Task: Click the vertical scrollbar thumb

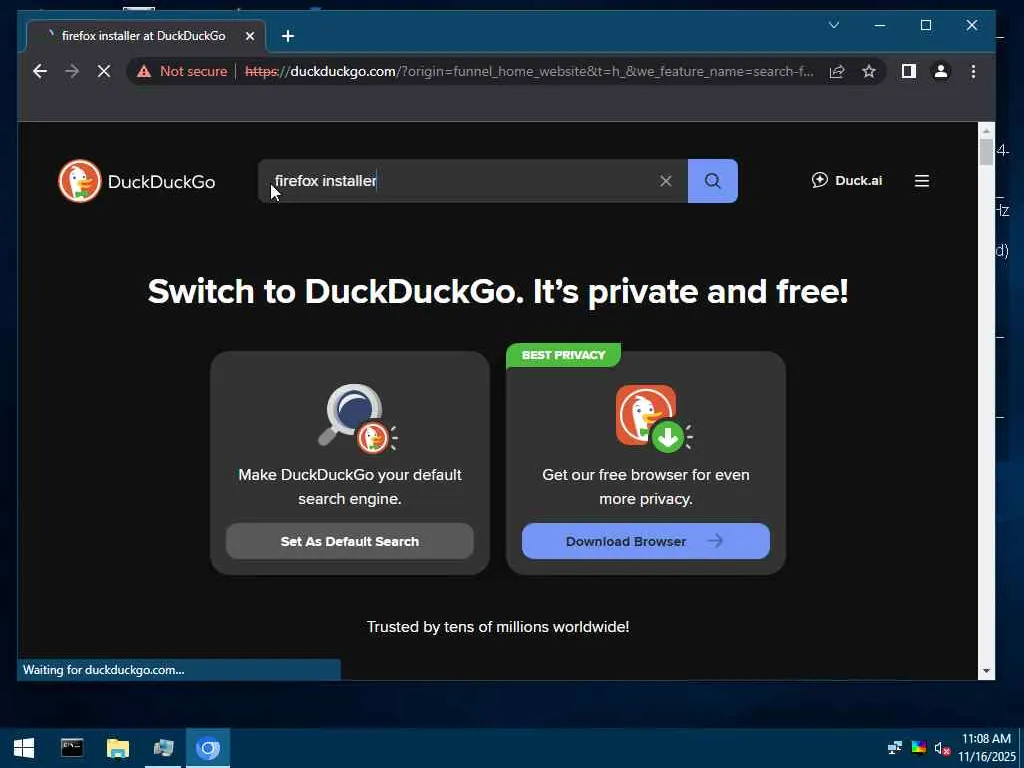Action: tap(986, 153)
